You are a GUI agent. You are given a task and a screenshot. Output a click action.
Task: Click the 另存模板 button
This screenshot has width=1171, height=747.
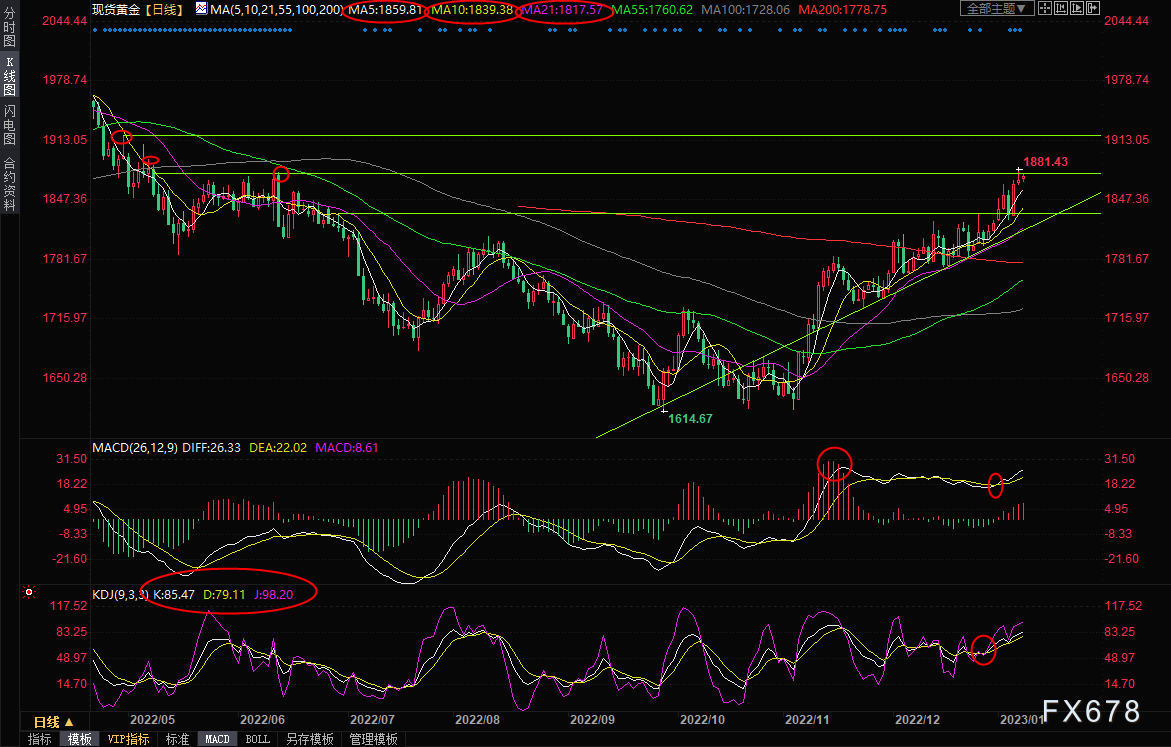(309, 739)
